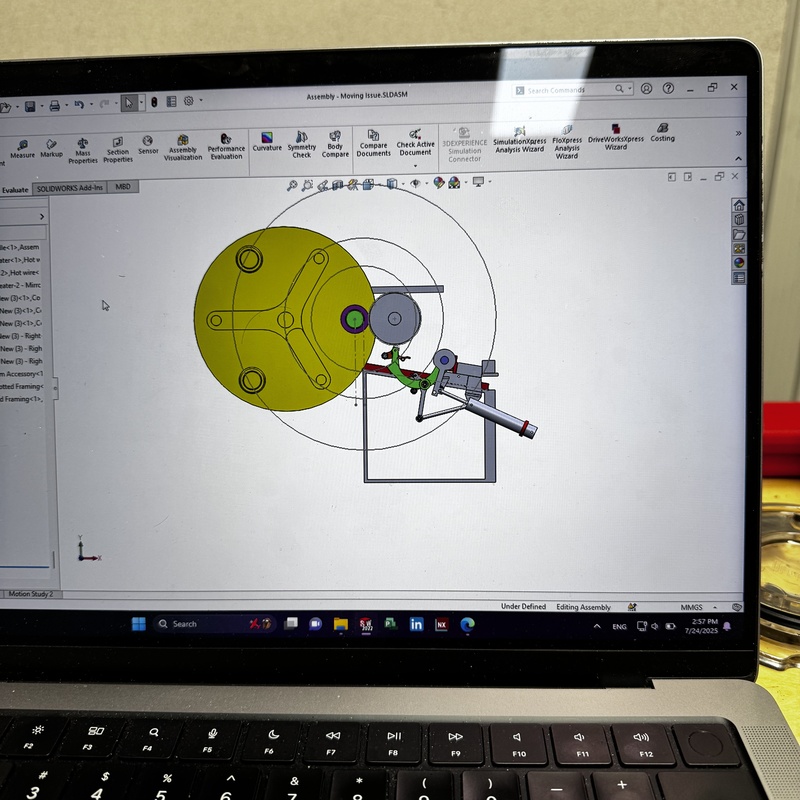Click the Windows Start button

click(138, 623)
